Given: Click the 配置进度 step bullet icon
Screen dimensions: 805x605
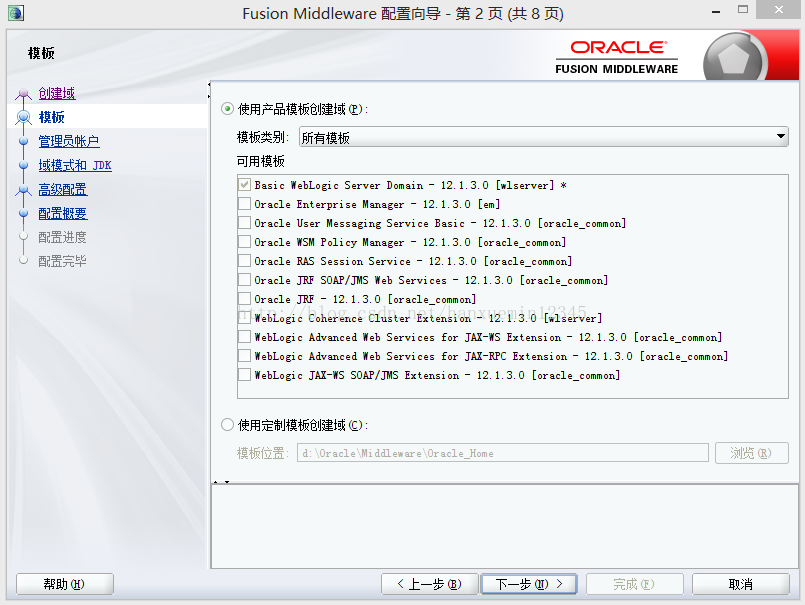Looking at the screenshot, I should (x=23, y=236).
